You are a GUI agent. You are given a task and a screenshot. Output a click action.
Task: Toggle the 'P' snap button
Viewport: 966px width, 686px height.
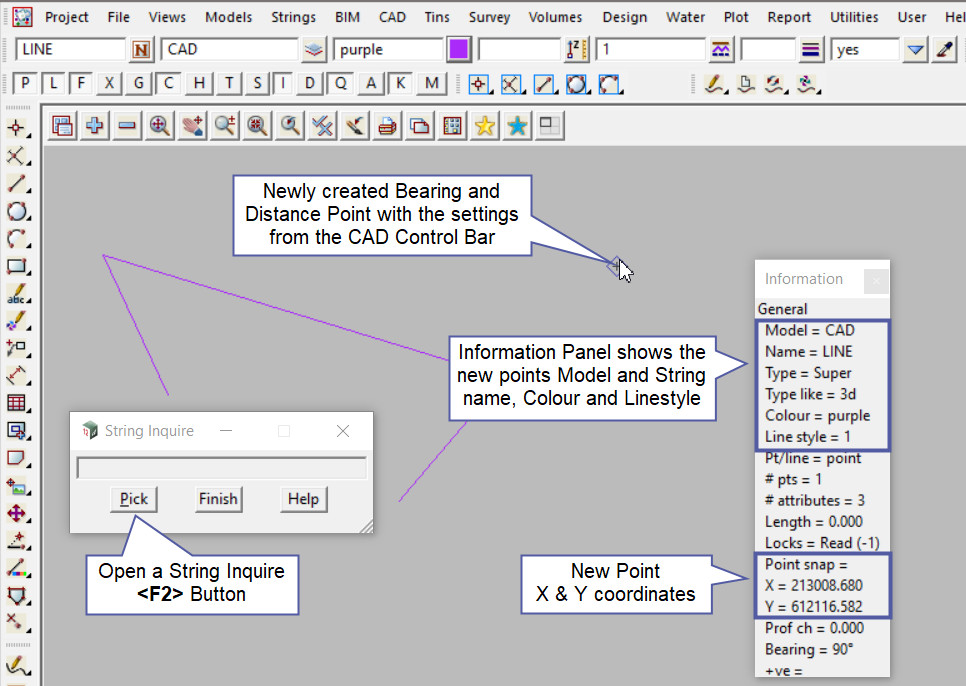pyautogui.click(x=25, y=83)
